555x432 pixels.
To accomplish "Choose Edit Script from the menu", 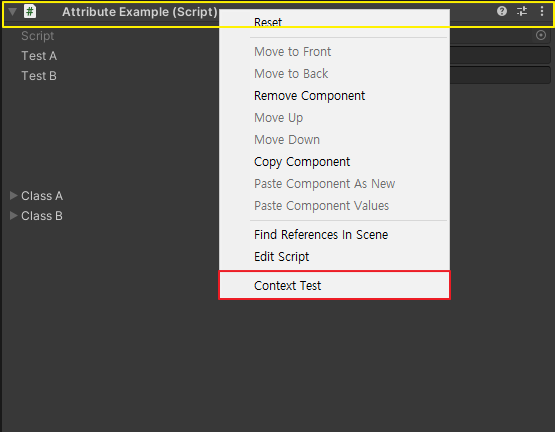I will pos(334,256).
